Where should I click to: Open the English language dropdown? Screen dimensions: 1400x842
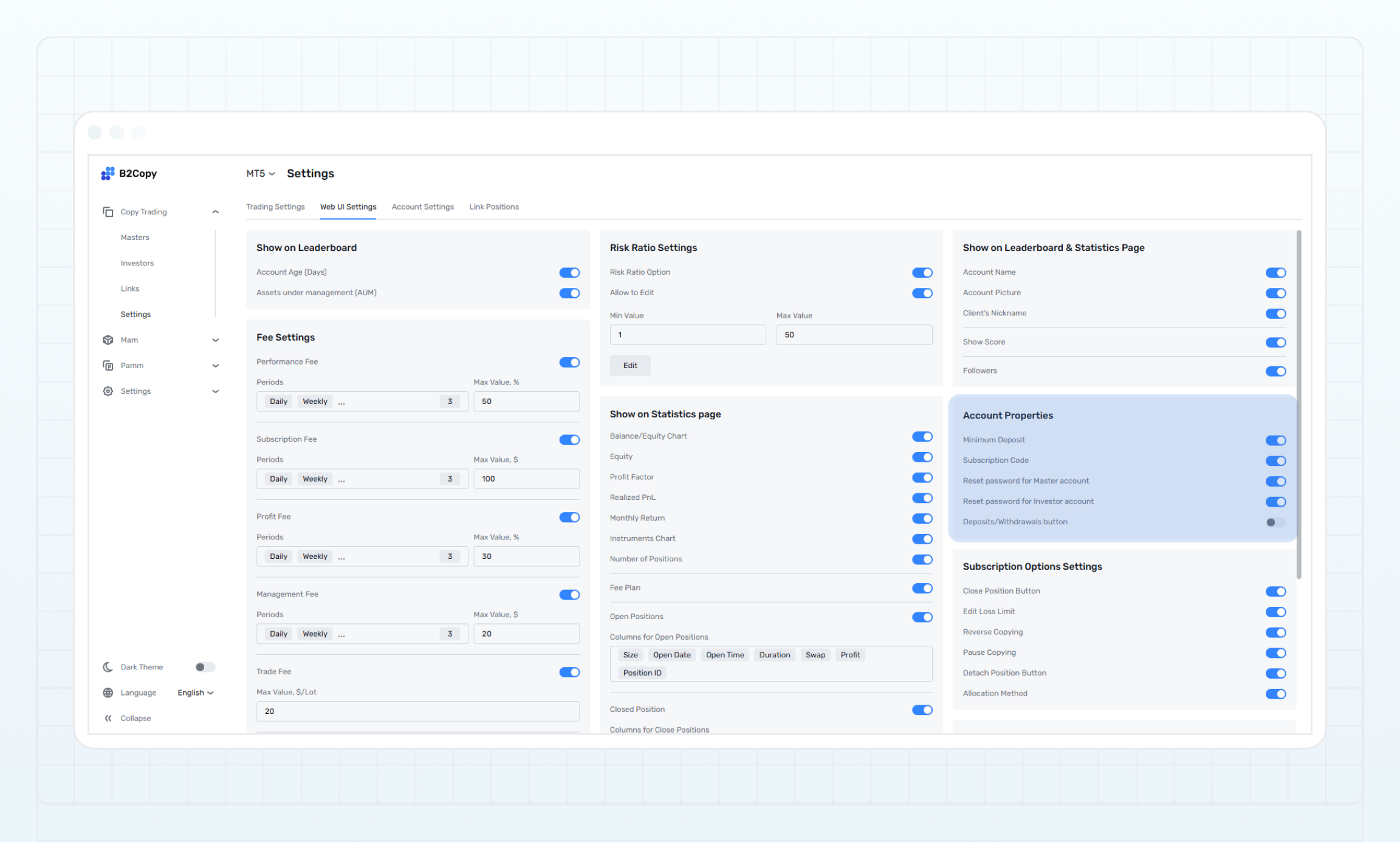196,693
